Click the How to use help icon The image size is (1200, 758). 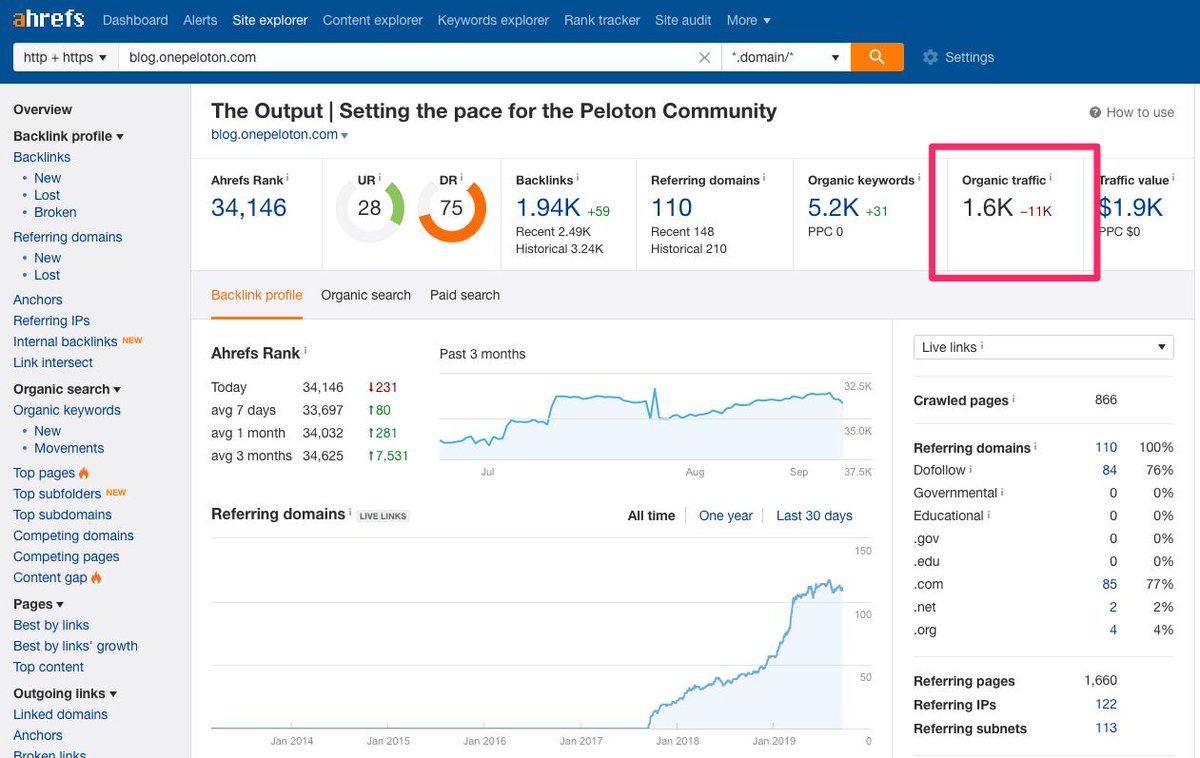point(1095,113)
